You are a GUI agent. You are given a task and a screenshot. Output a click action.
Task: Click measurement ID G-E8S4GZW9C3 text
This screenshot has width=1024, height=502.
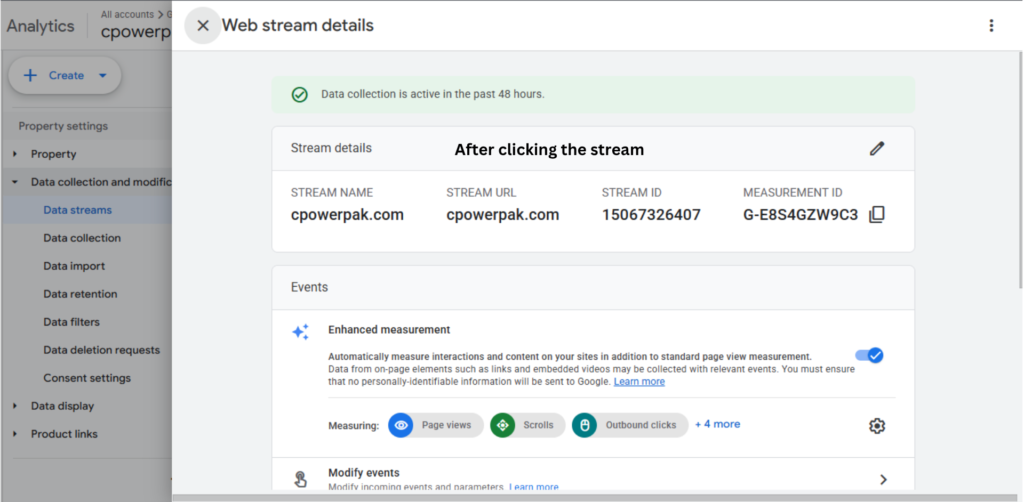(x=801, y=215)
